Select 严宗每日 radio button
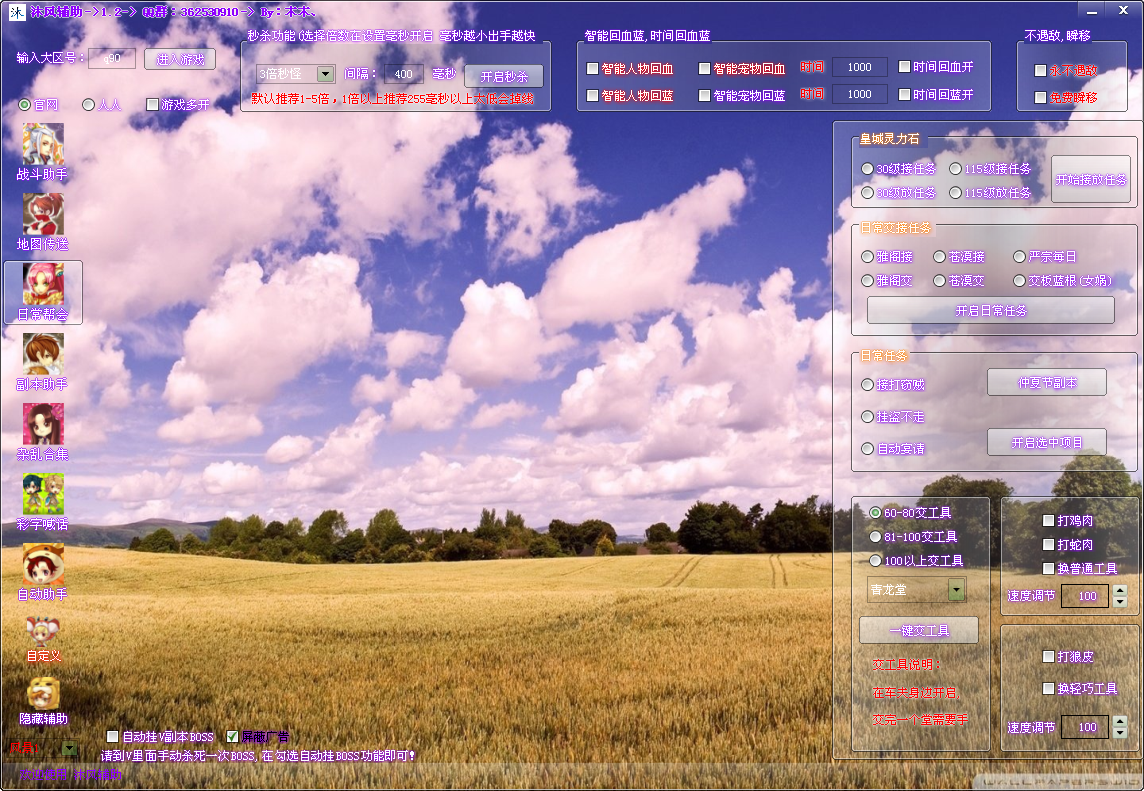This screenshot has height=791, width=1144. click(1019, 257)
